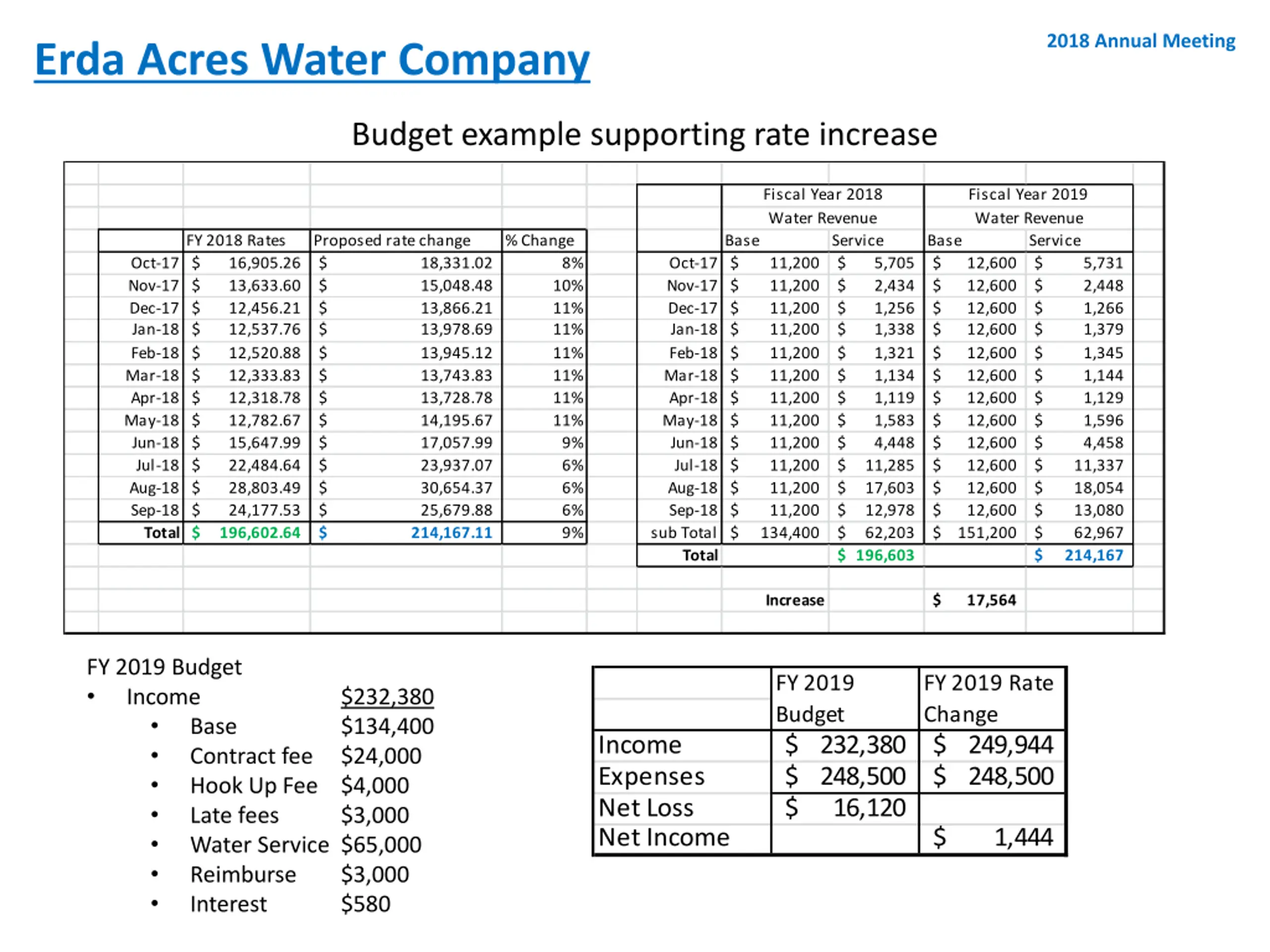Click the Oct-17 rate value 16,905.26
This screenshot has width=1270, height=952.
click(x=264, y=263)
